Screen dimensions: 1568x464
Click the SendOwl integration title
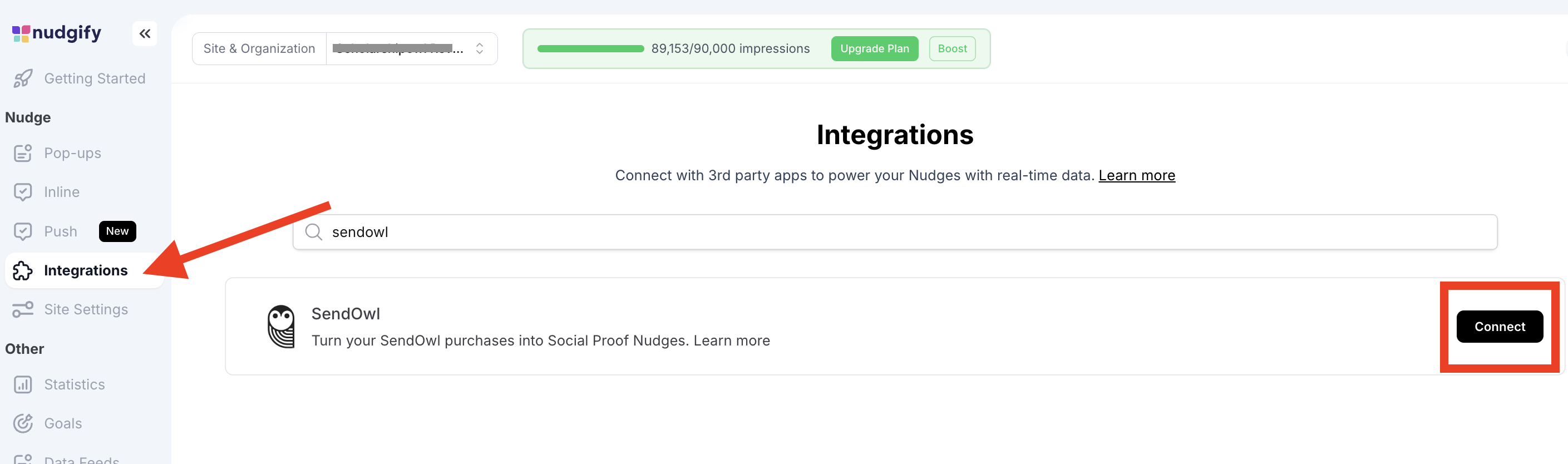pos(346,314)
